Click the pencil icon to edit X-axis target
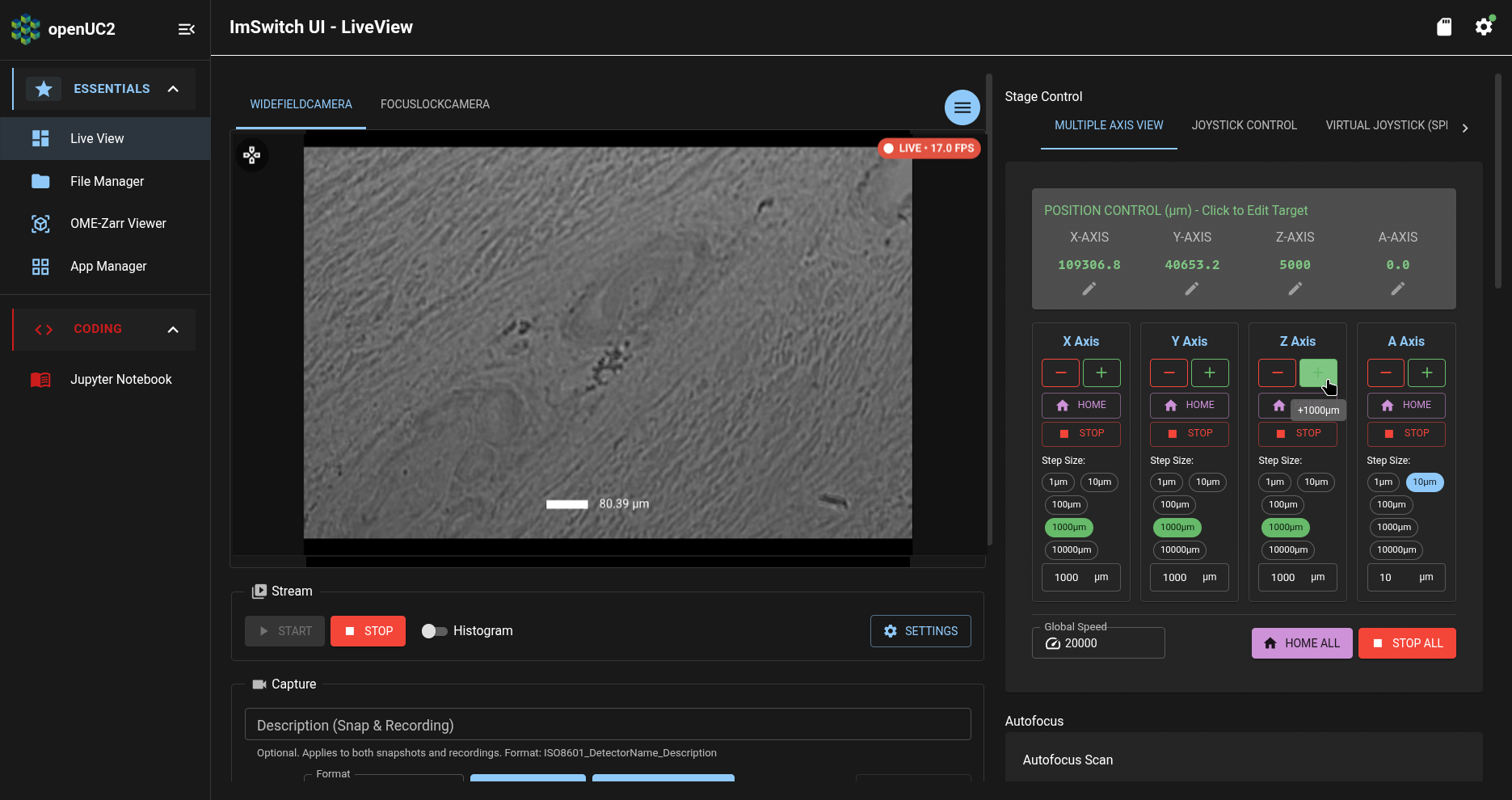The width and height of the screenshot is (1512, 800). tap(1089, 288)
